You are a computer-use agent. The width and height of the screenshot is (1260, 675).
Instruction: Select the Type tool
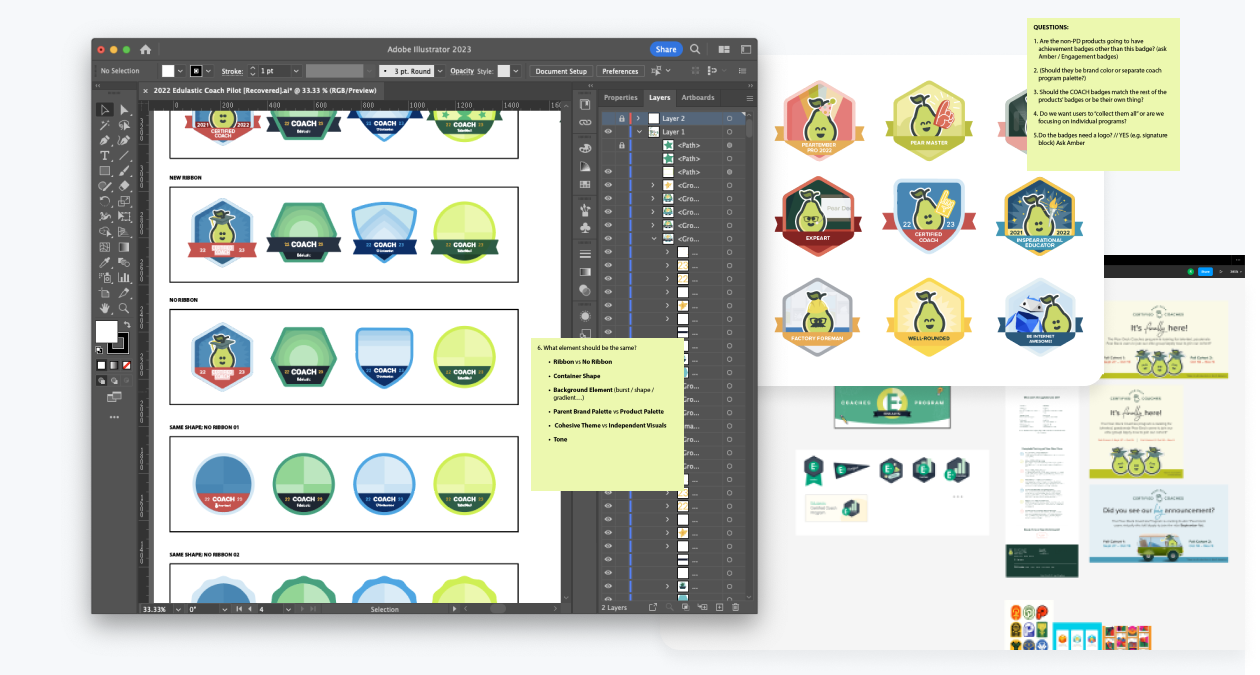[x=104, y=156]
